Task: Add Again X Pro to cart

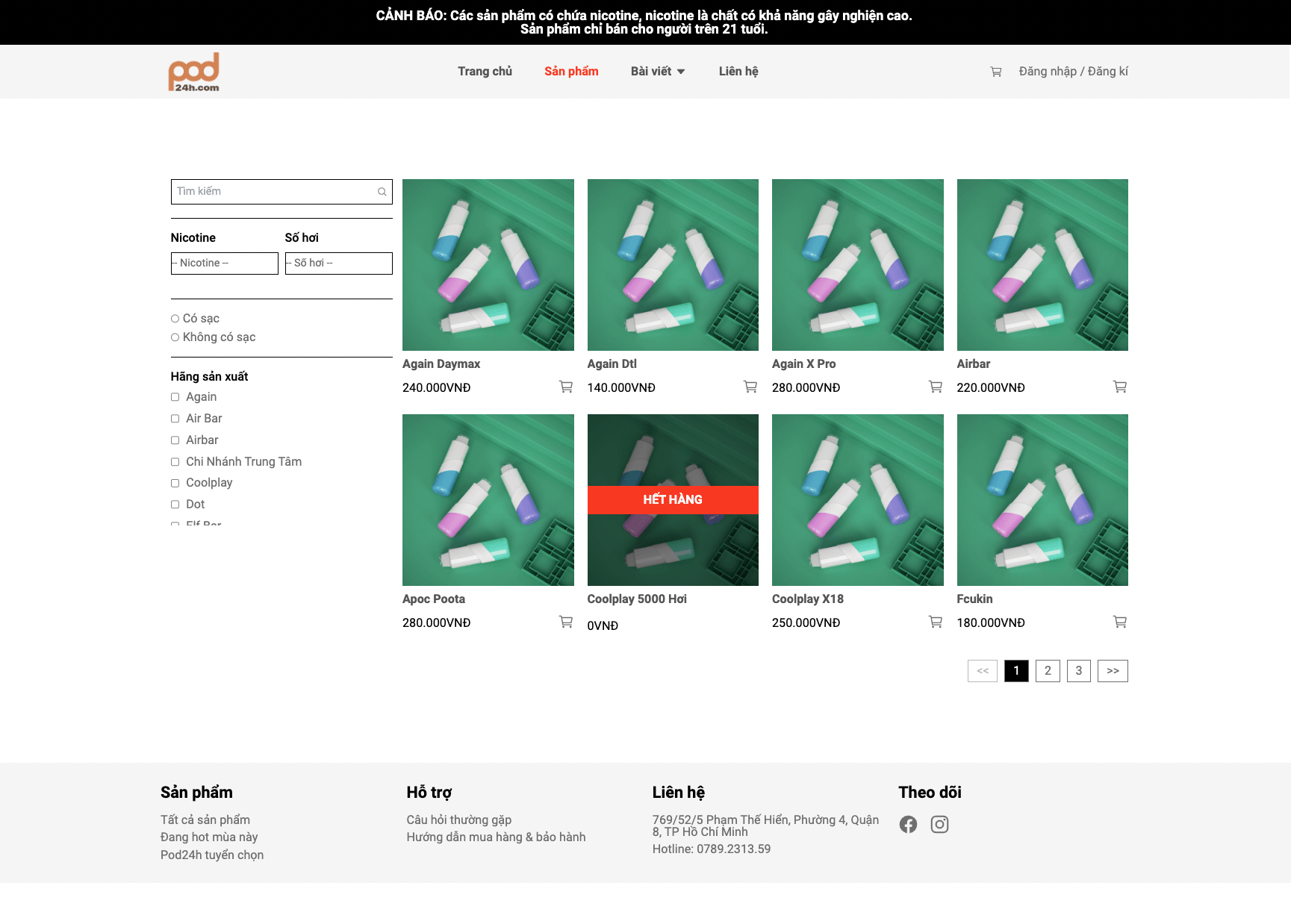Action: pos(936,387)
